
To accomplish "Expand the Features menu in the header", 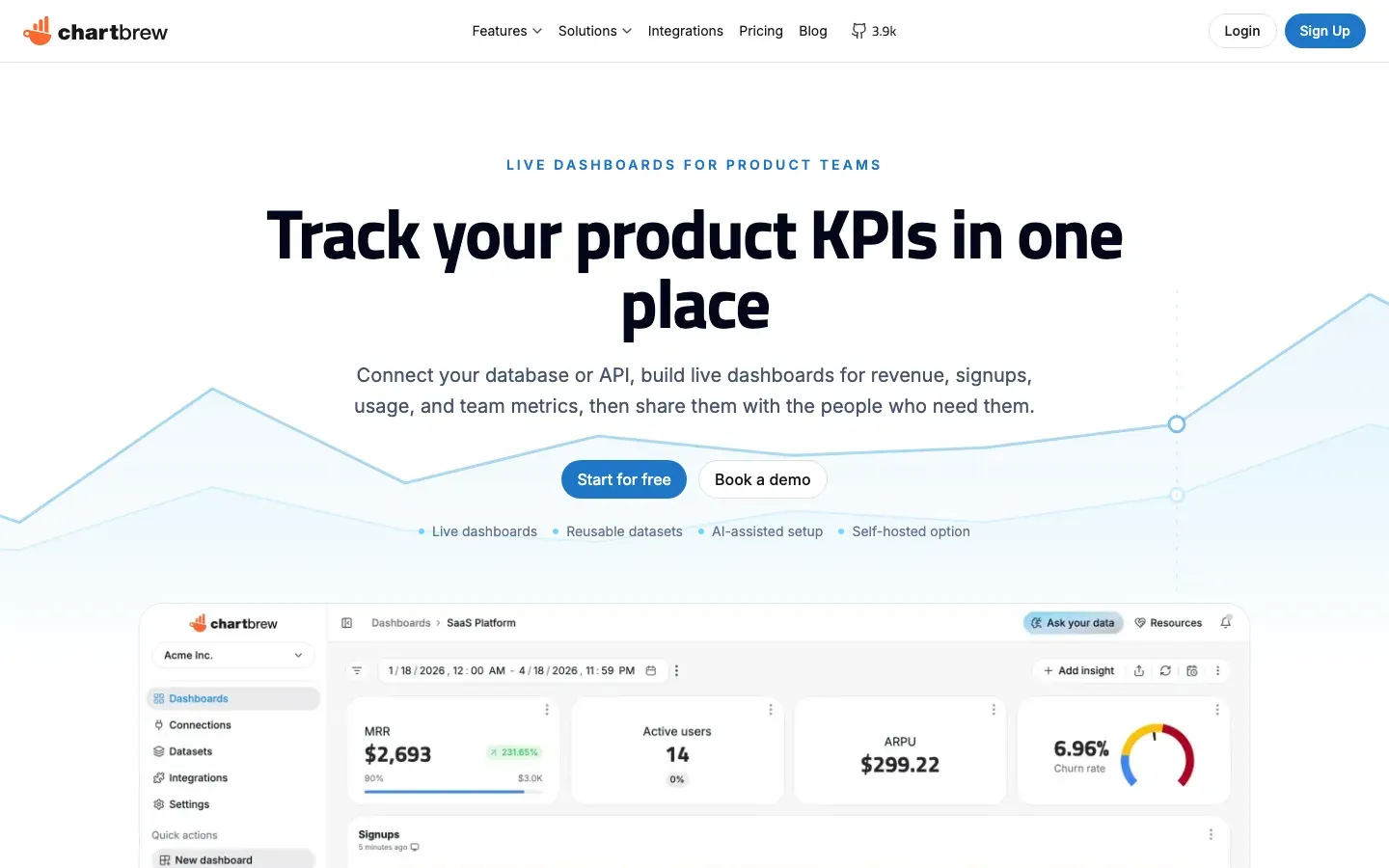I will click(x=507, y=31).
